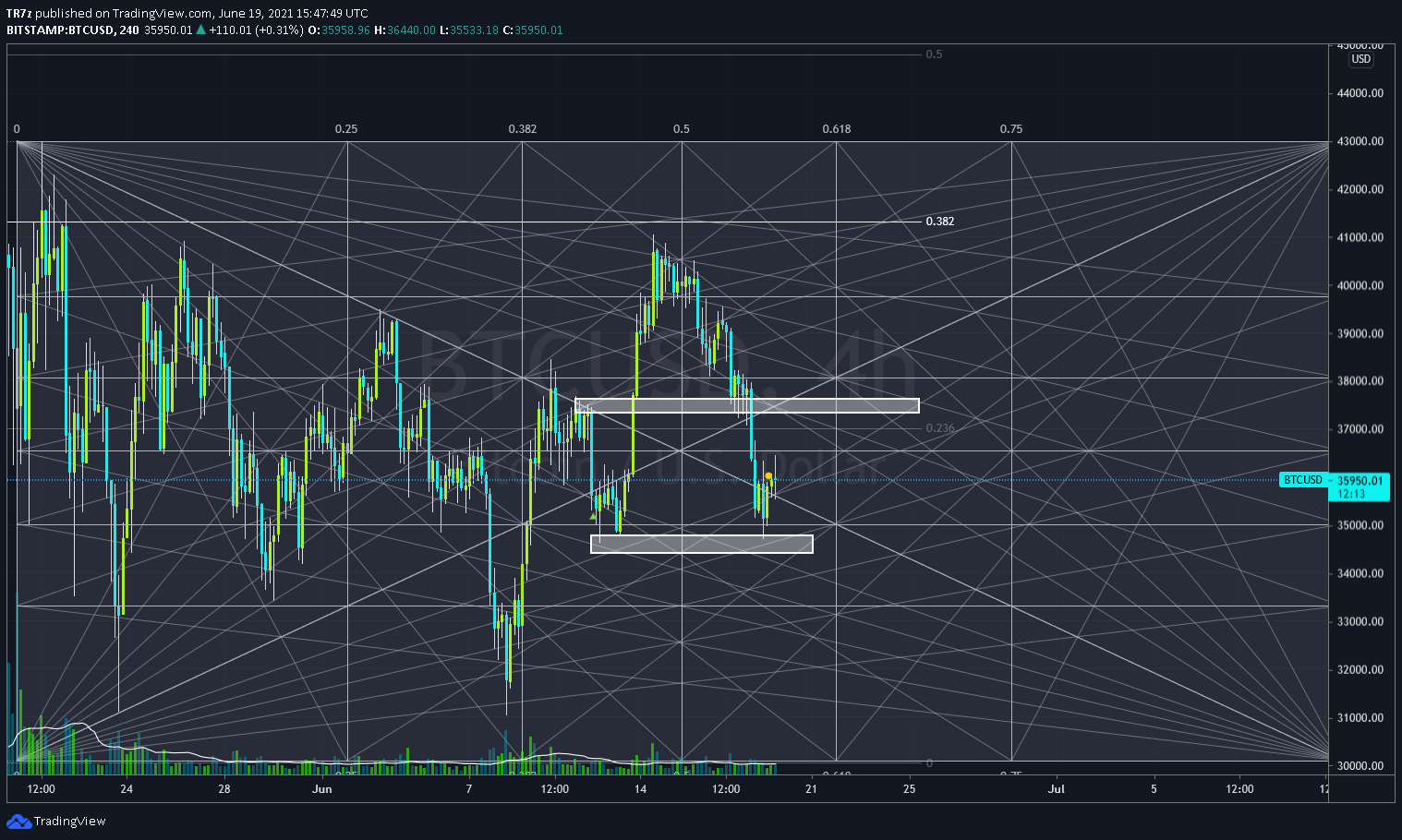Viewport: 1402px width, 840px height.
Task: Click the 'TR7z published on TradingView.com' header
Action: [x=187, y=13]
